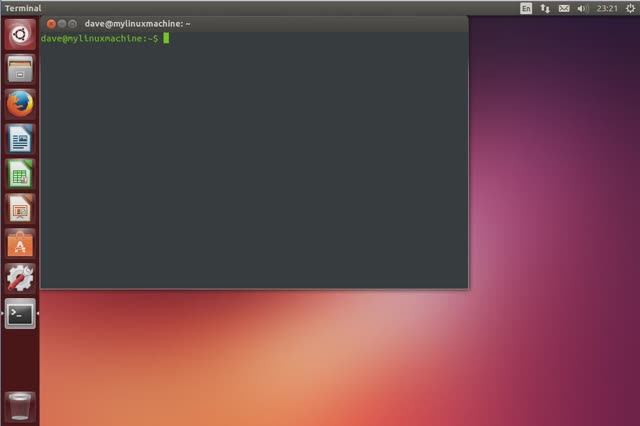The width and height of the screenshot is (640, 426).
Task: Open keyboard language En indicator
Action: 526,8
